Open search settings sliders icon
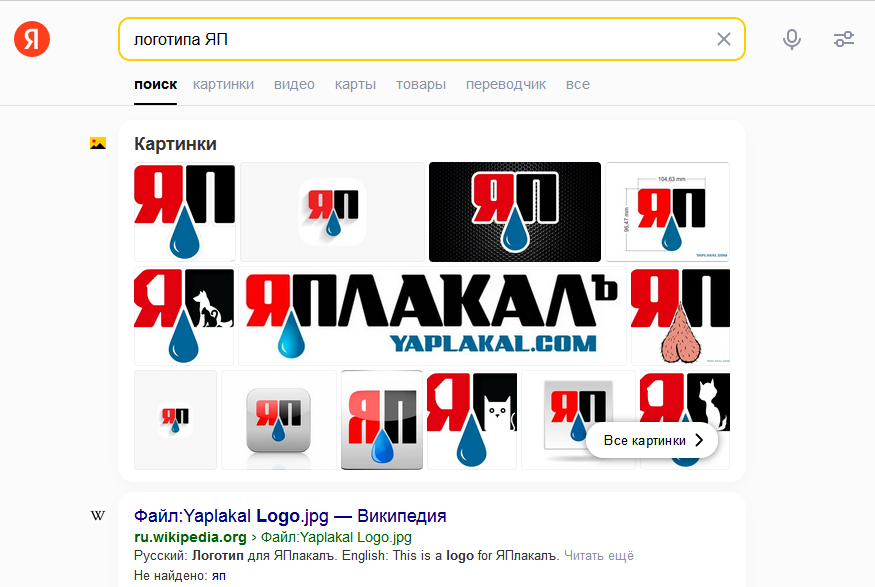875x587 pixels. (844, 39)
